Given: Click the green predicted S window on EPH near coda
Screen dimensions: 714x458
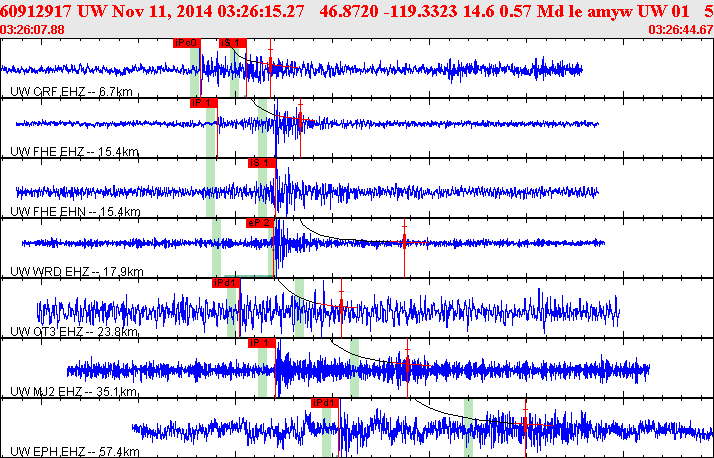Looking at the screenshot, I should coord(468,428).
